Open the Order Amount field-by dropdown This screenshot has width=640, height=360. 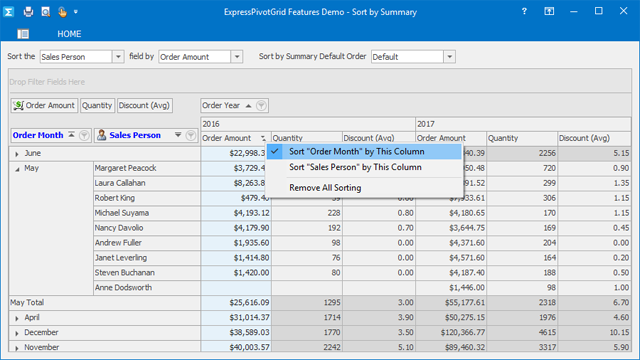pos(237,57)
